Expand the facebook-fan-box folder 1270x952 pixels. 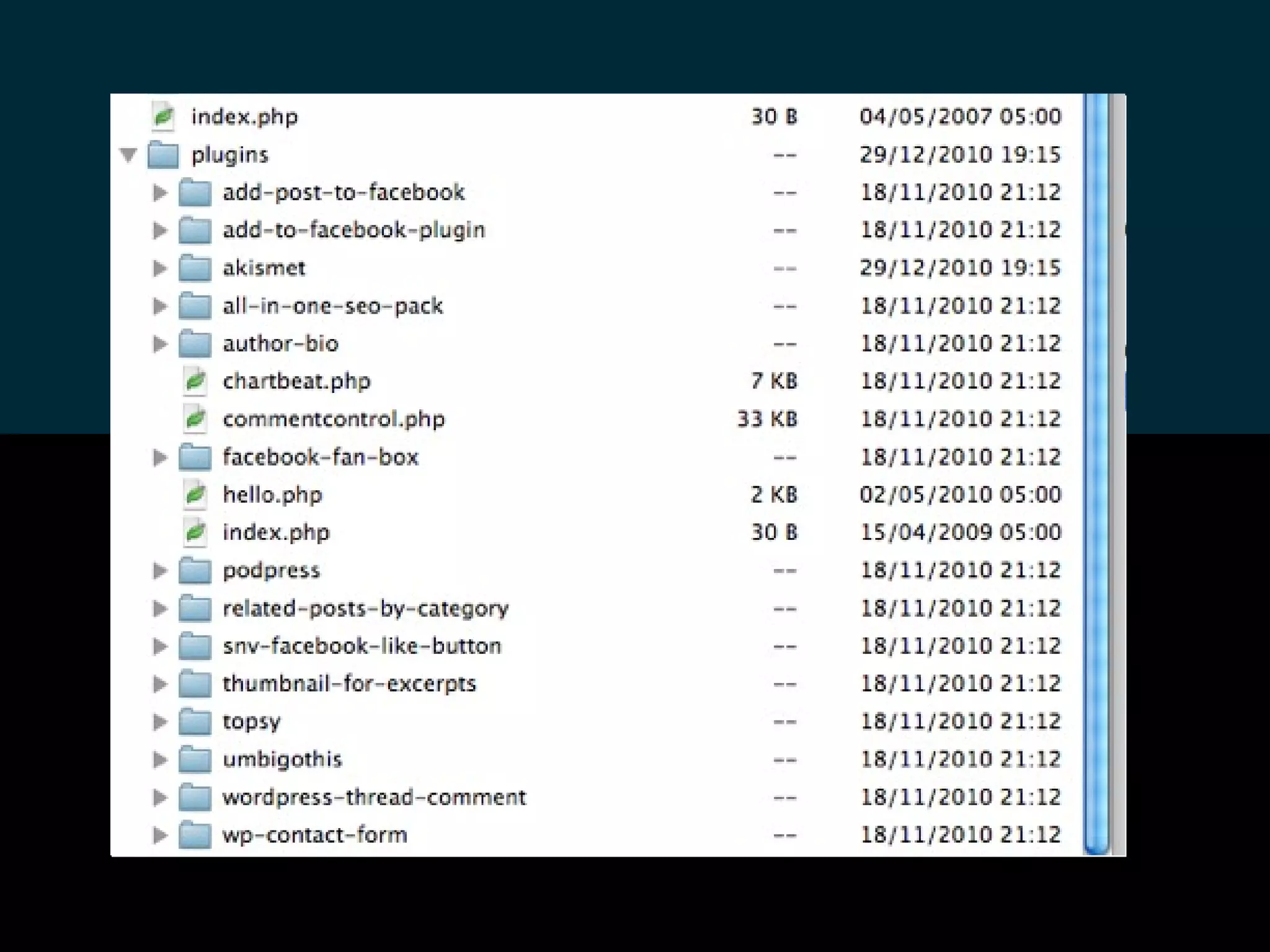[160, 457]
